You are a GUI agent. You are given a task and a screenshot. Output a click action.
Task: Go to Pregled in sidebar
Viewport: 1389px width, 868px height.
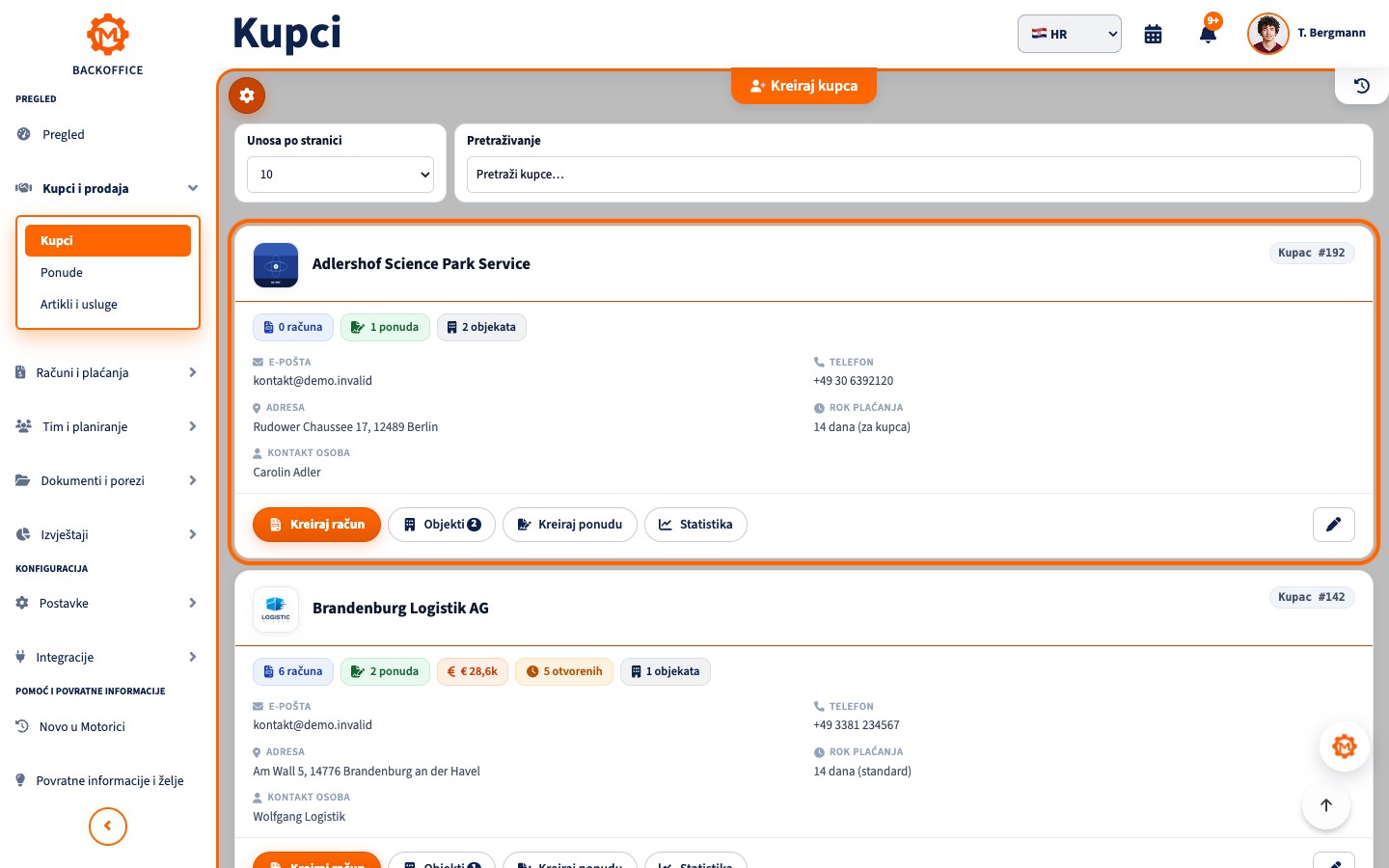click(107, 134)
